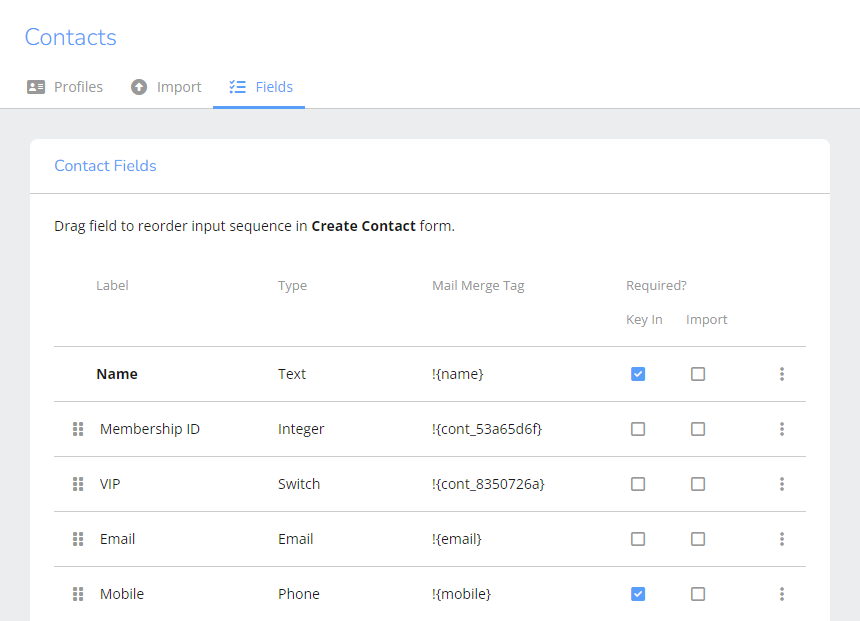Screen dimensions: 860x621
Task: Open the options menu for Mobile row
Action: tap(781, 594)
